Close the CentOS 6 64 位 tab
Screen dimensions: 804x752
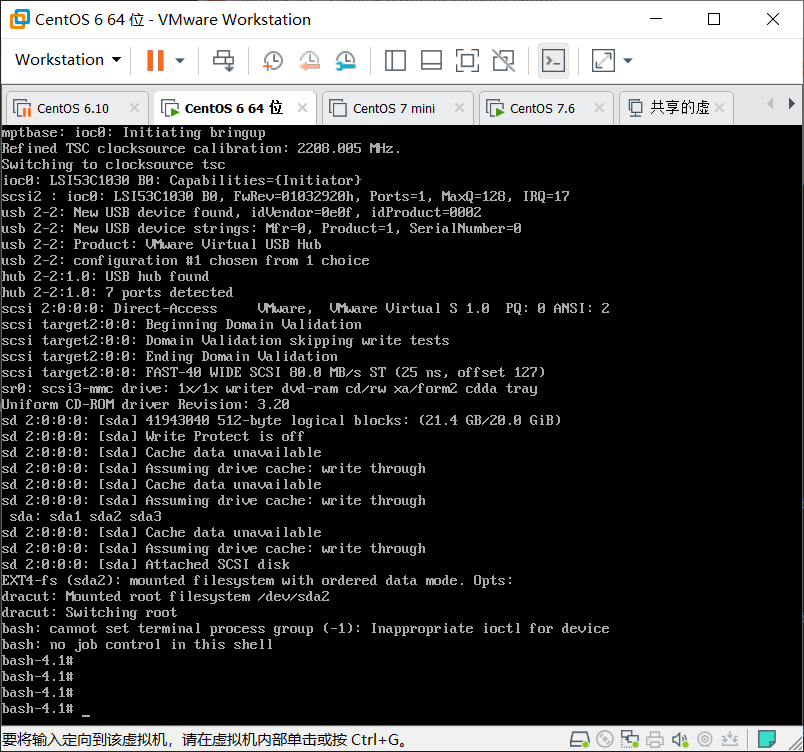[x=303, y=108]
